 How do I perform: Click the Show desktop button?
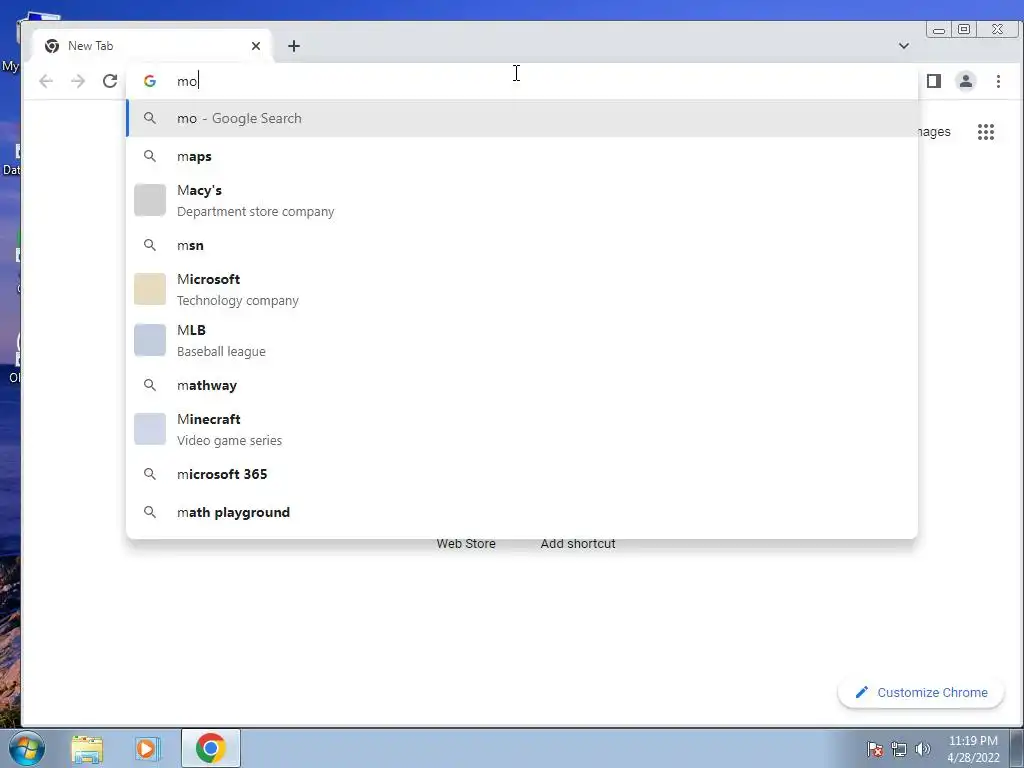[x=1017, y=748]
